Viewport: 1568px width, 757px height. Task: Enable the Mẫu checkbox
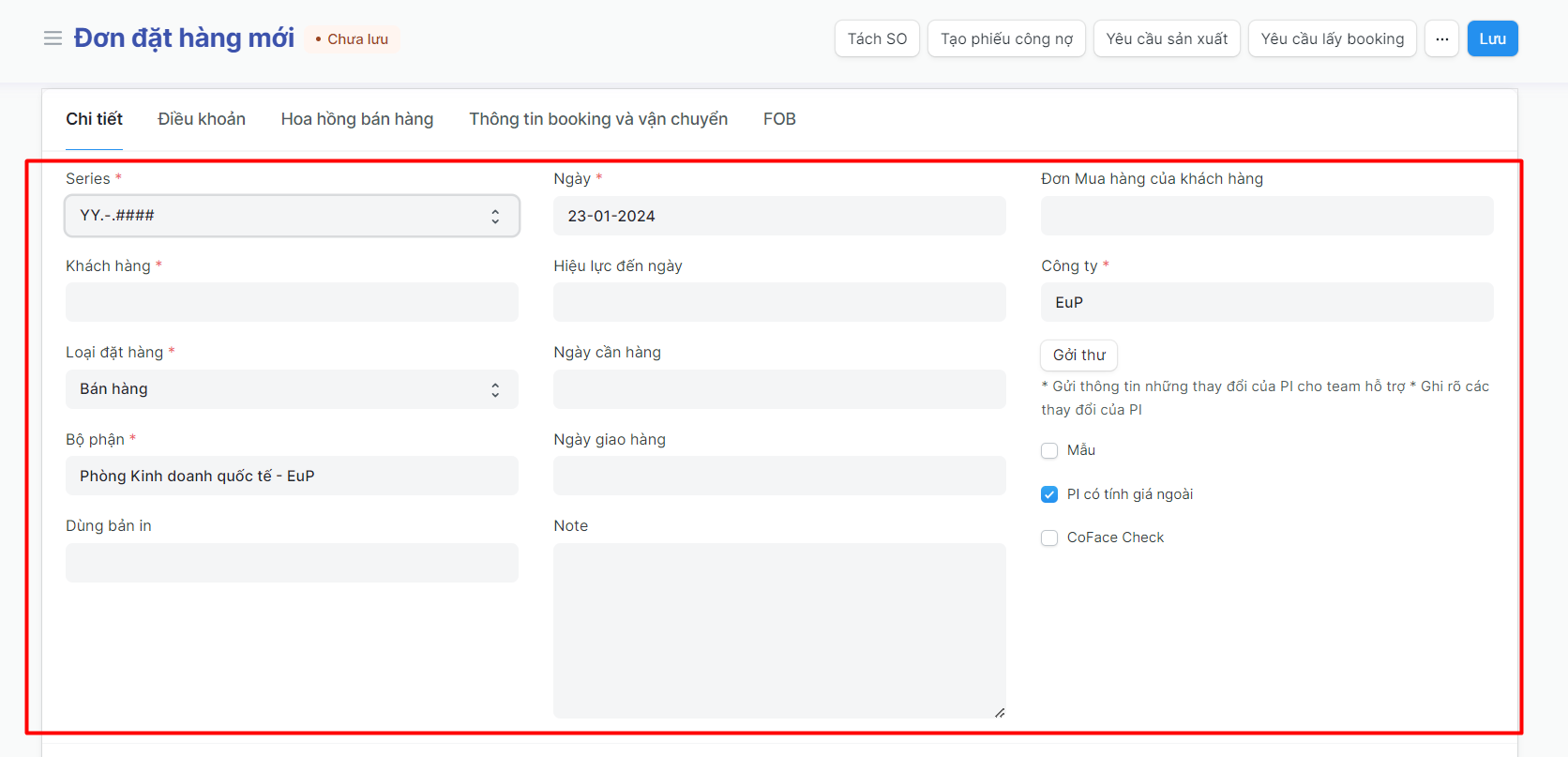[1049, 450]
